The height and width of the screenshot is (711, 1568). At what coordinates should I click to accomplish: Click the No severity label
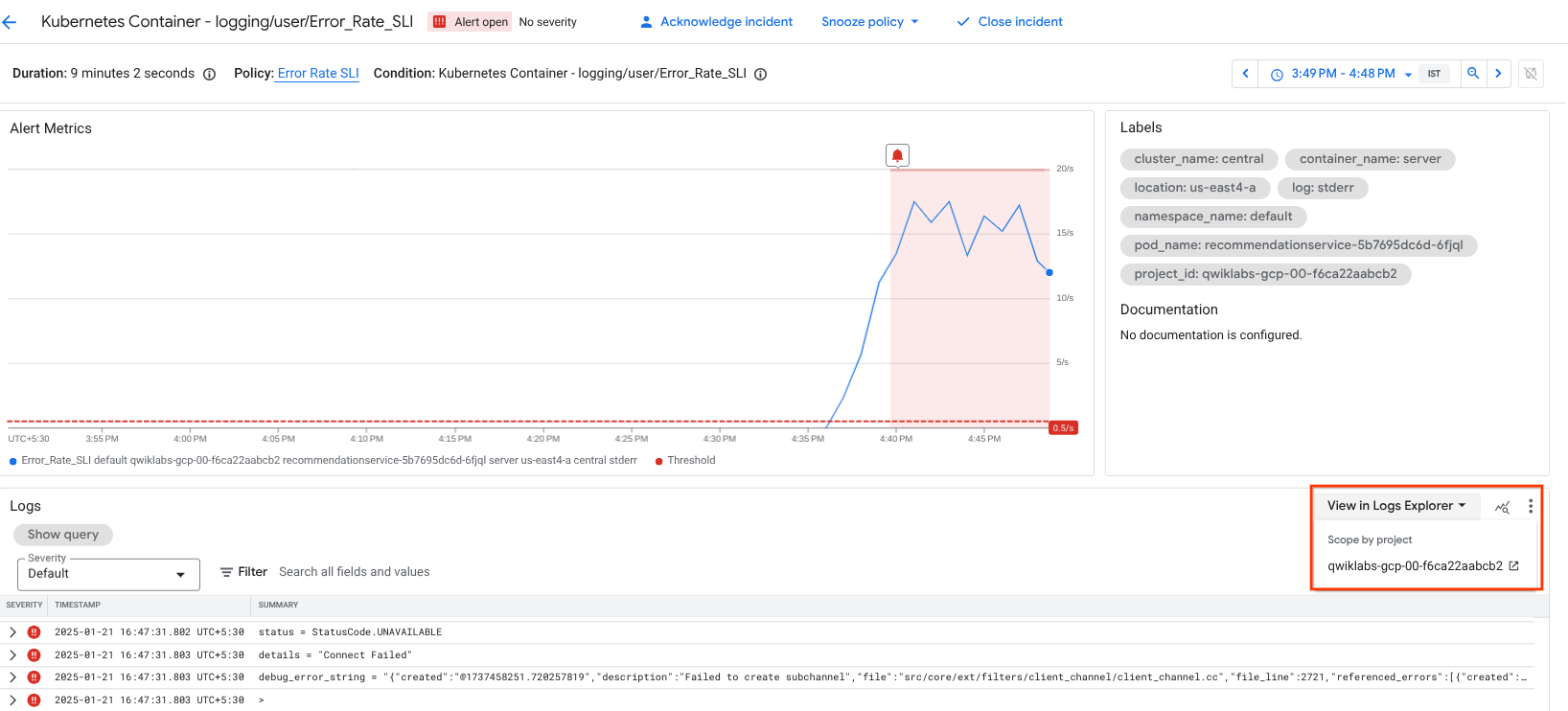tap(548, 22)
